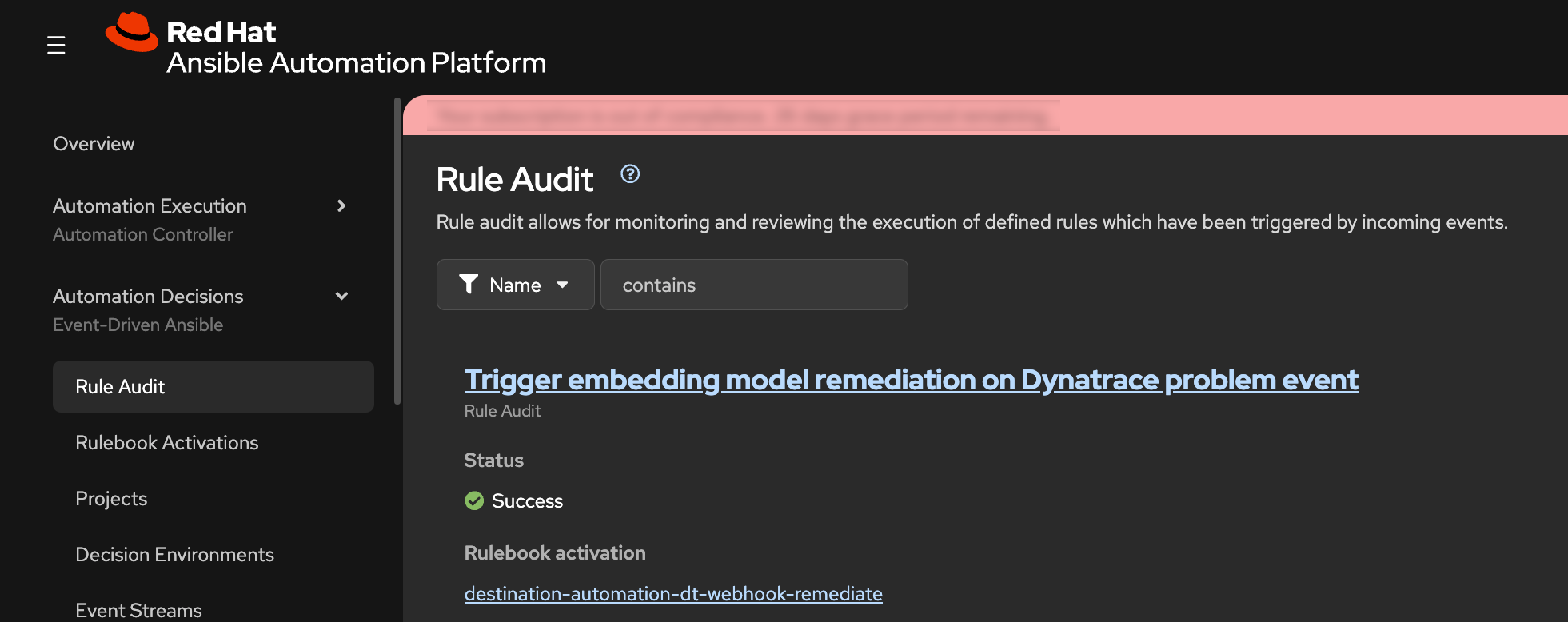Viewport: 1568px width, 622px height.
Task: Toggle the hamburger navigation menu
Action: point(56,46)
